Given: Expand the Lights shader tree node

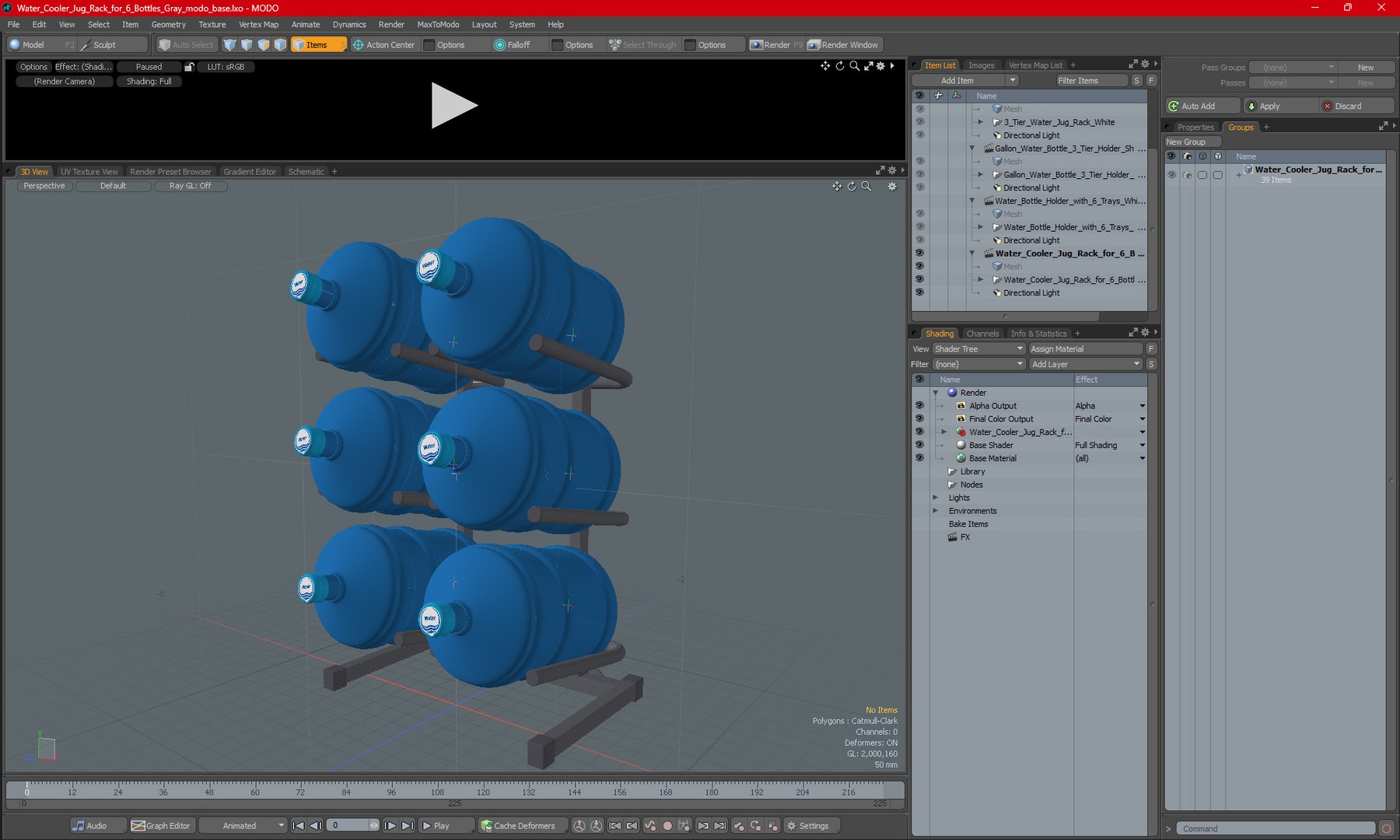Looking at the screenshot, I should (936, 498).
